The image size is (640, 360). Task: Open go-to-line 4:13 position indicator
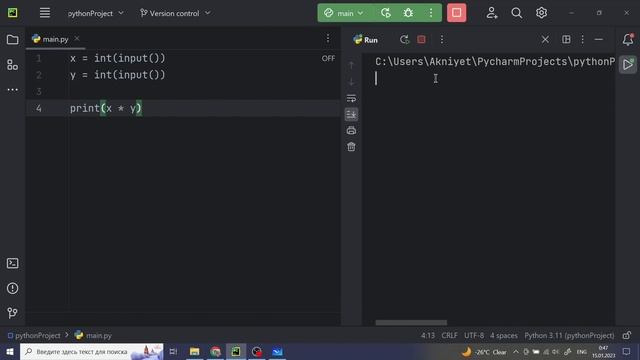tap(428, 336)
